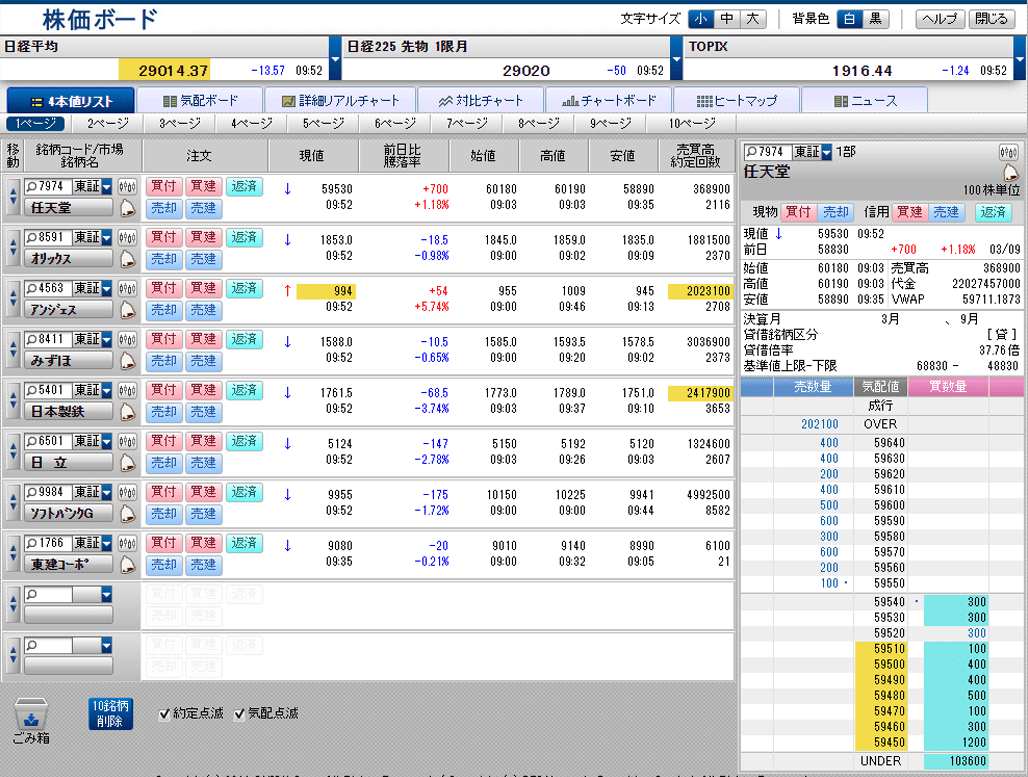
Task: Open alert bell for ソフトバンクG row
Action: pyautogui.click(x=127, y=514)
